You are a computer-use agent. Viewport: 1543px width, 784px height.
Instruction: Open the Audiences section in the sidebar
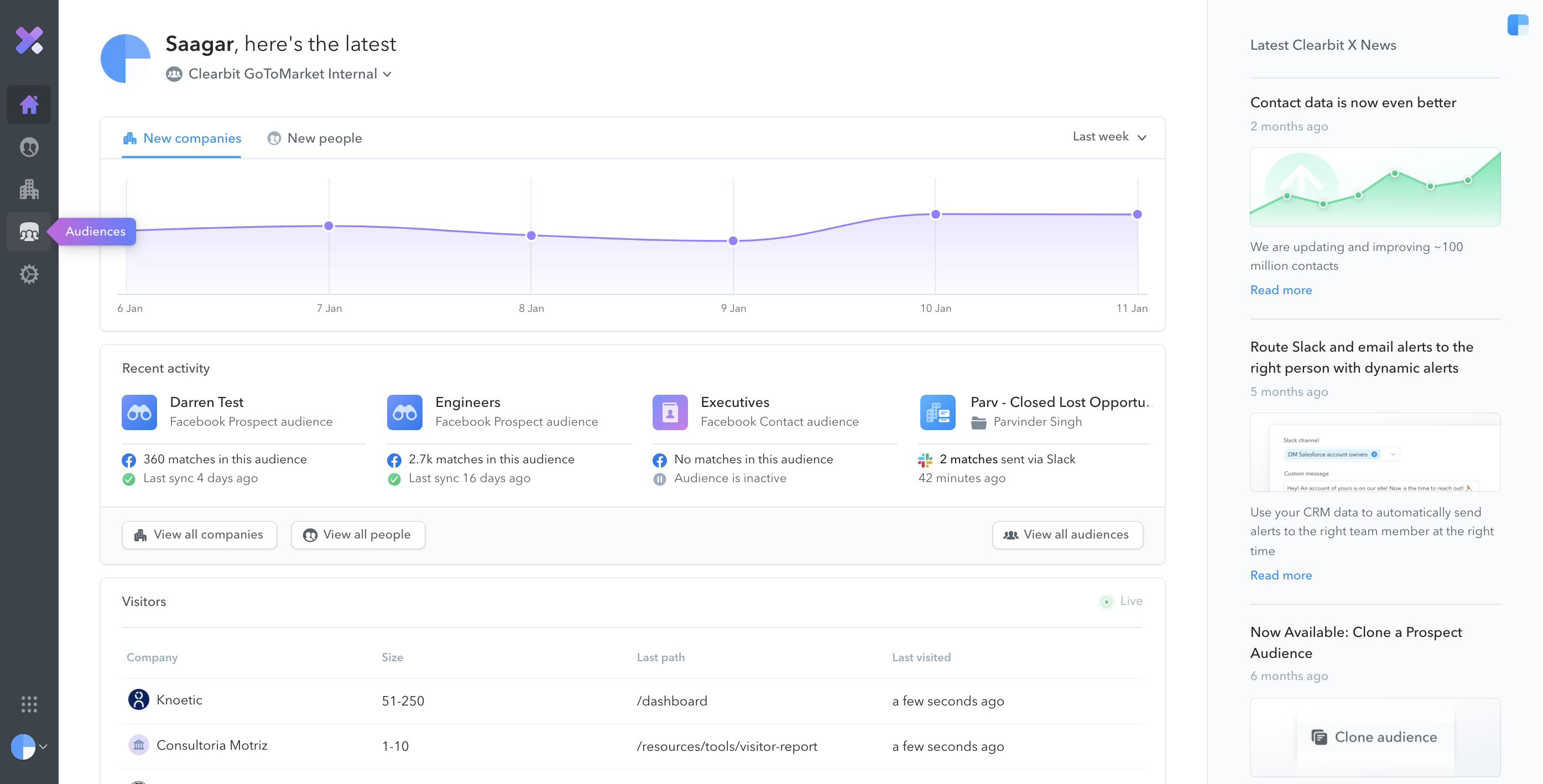tap(29, 231)
